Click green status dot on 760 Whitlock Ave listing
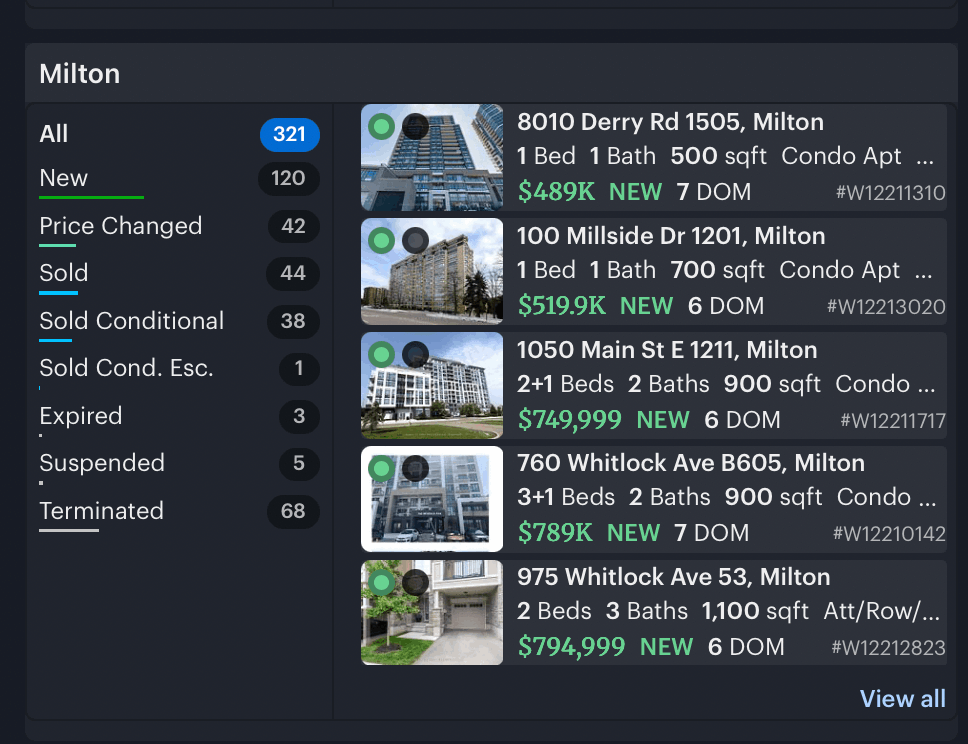968x744 pixels. [x=382, y=468]
